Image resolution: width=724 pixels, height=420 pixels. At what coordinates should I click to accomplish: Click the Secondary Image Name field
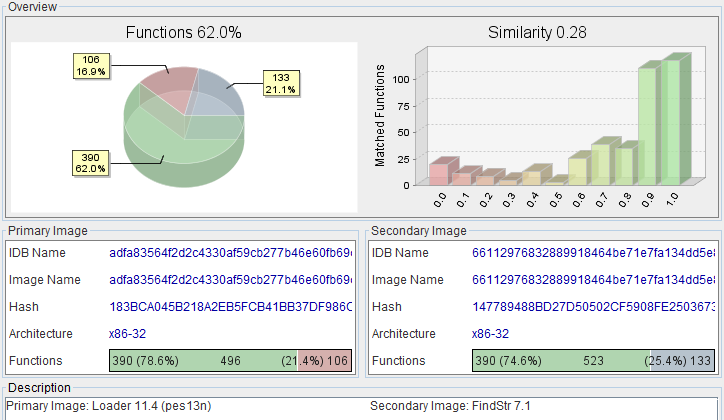(593, 280)
